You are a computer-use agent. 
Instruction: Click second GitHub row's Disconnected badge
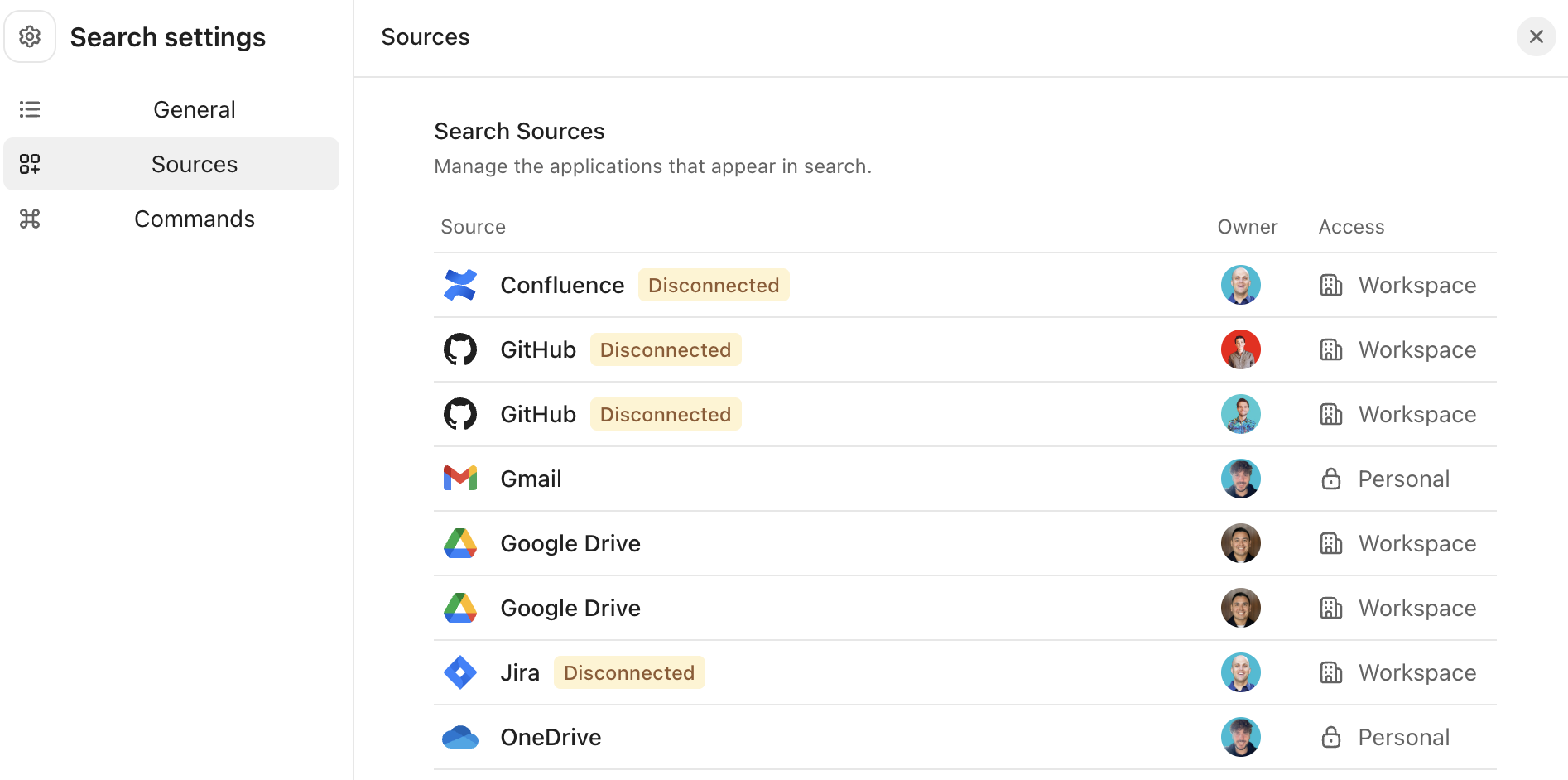[x=666, y=414]
